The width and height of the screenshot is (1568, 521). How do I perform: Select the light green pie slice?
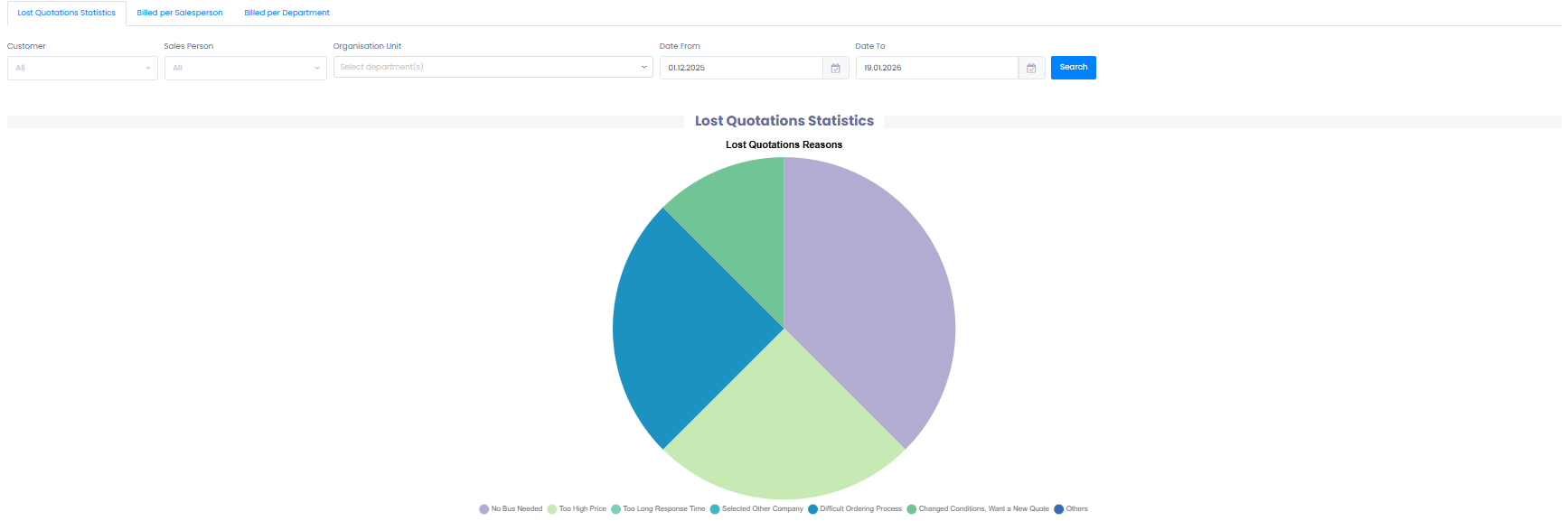(x=784, y=424)
